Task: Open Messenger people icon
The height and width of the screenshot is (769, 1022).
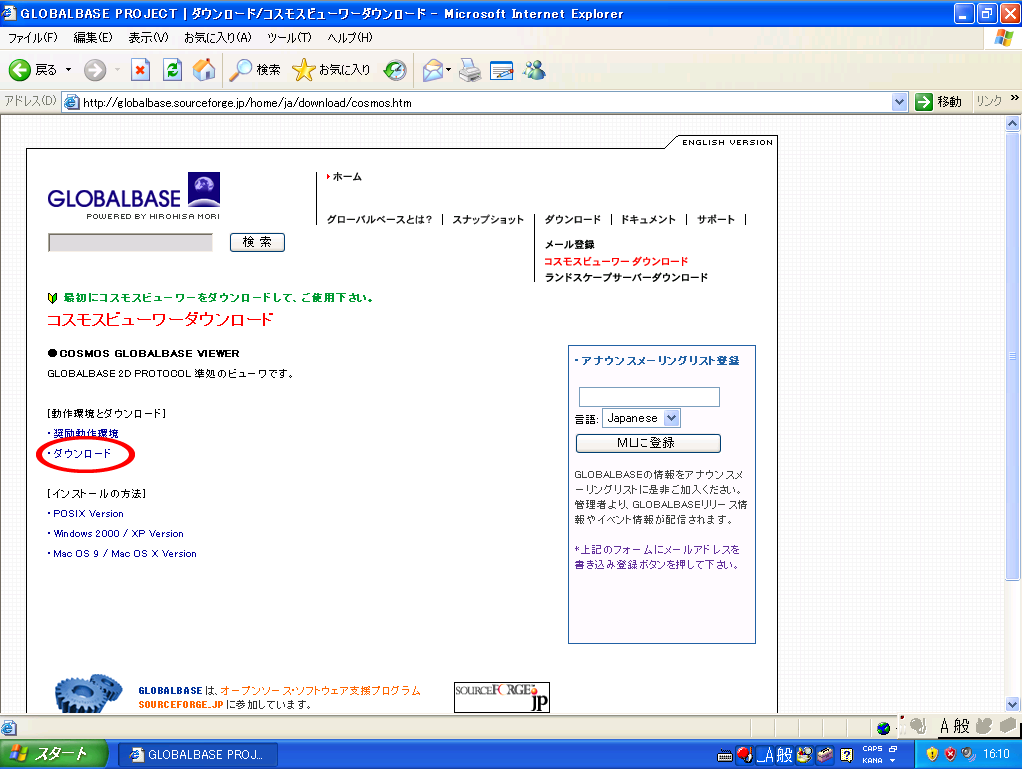Action: 534,70
